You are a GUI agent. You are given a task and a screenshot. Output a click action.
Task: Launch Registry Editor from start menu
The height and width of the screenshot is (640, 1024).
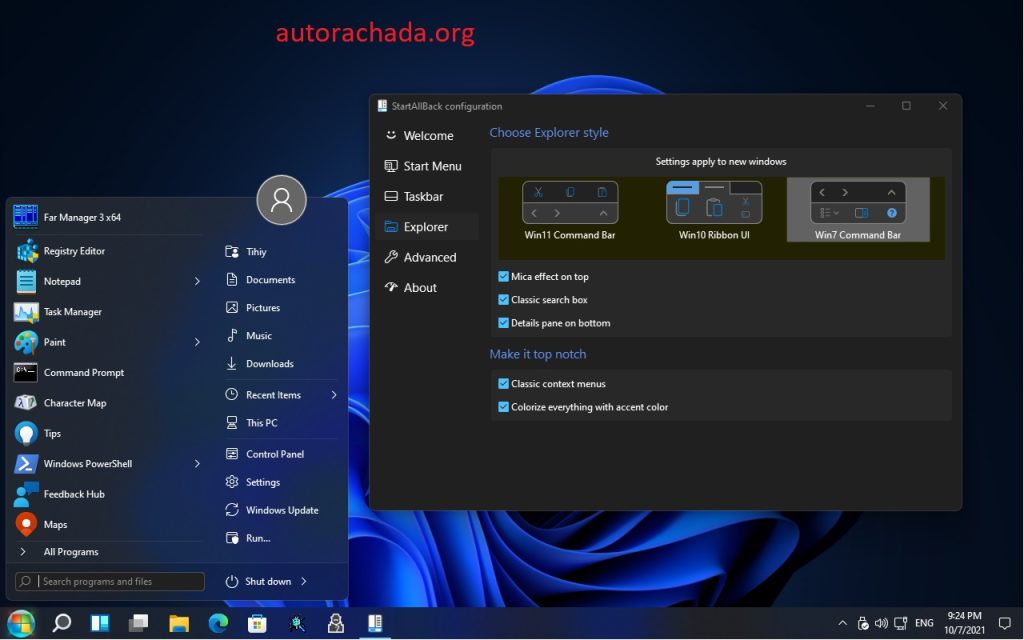tap(108, 251)
